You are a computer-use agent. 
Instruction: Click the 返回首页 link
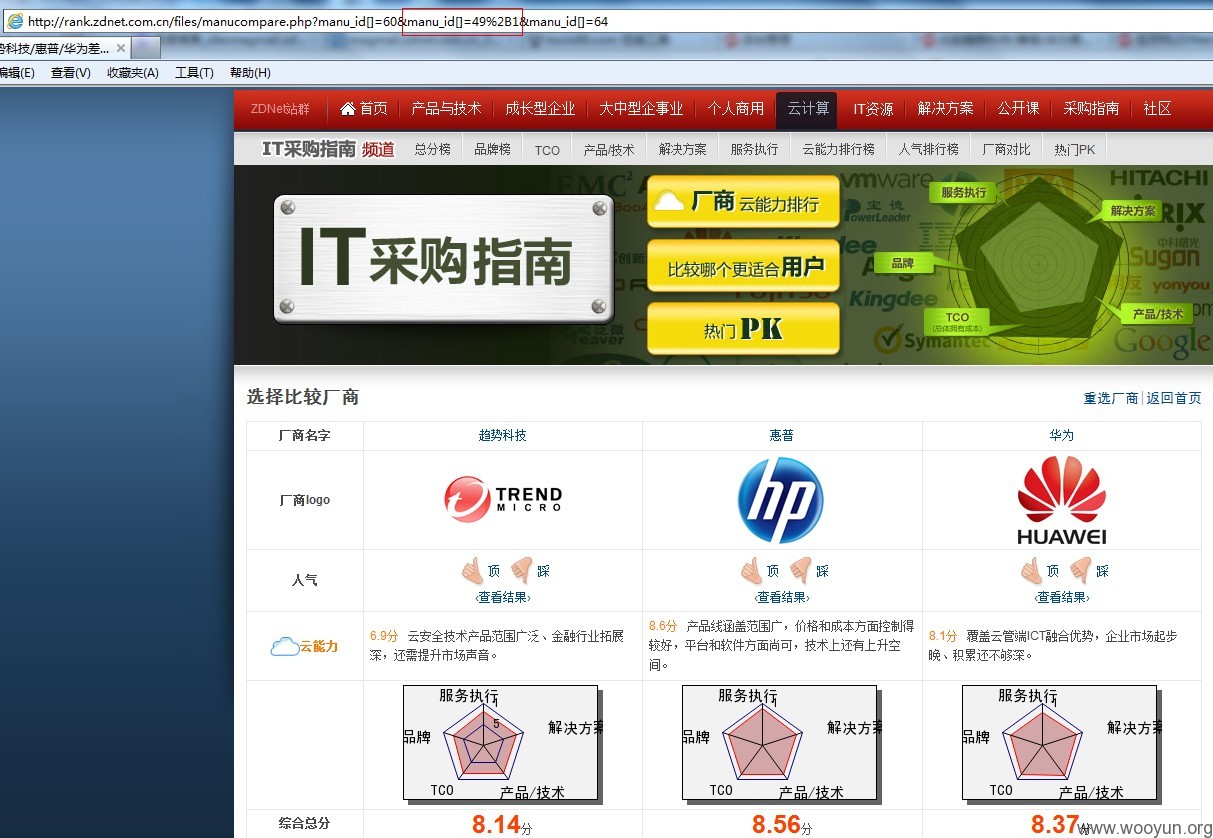1174,398
